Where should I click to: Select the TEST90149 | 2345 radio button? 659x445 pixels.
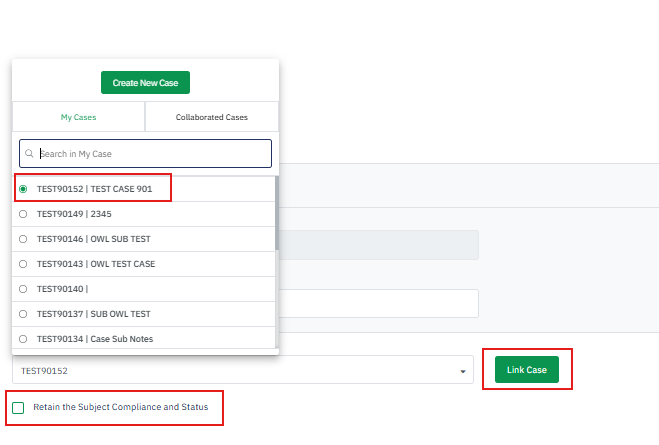pyautogui.click(x=23, y=213)
